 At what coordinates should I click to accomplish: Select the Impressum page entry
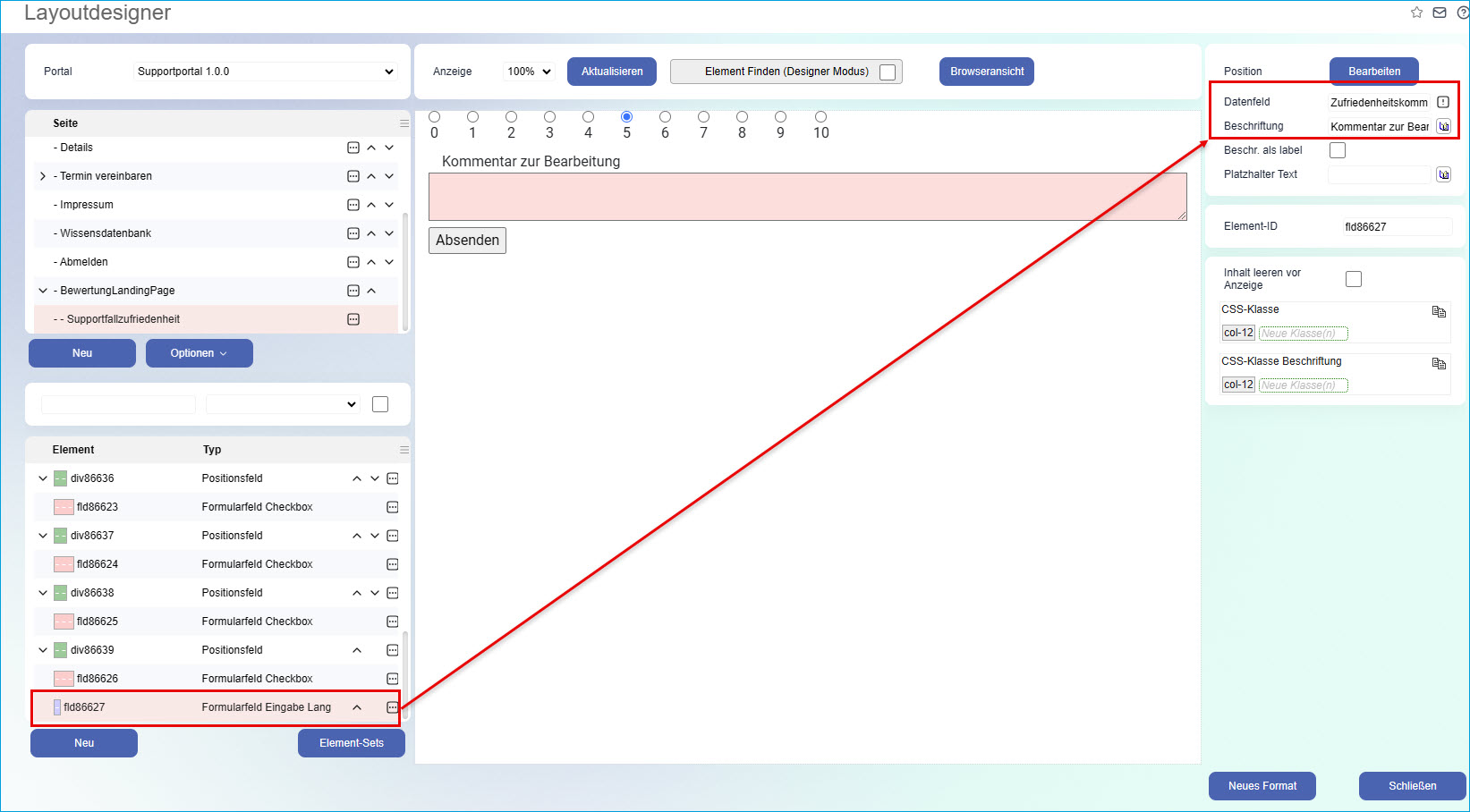(83, 205)
